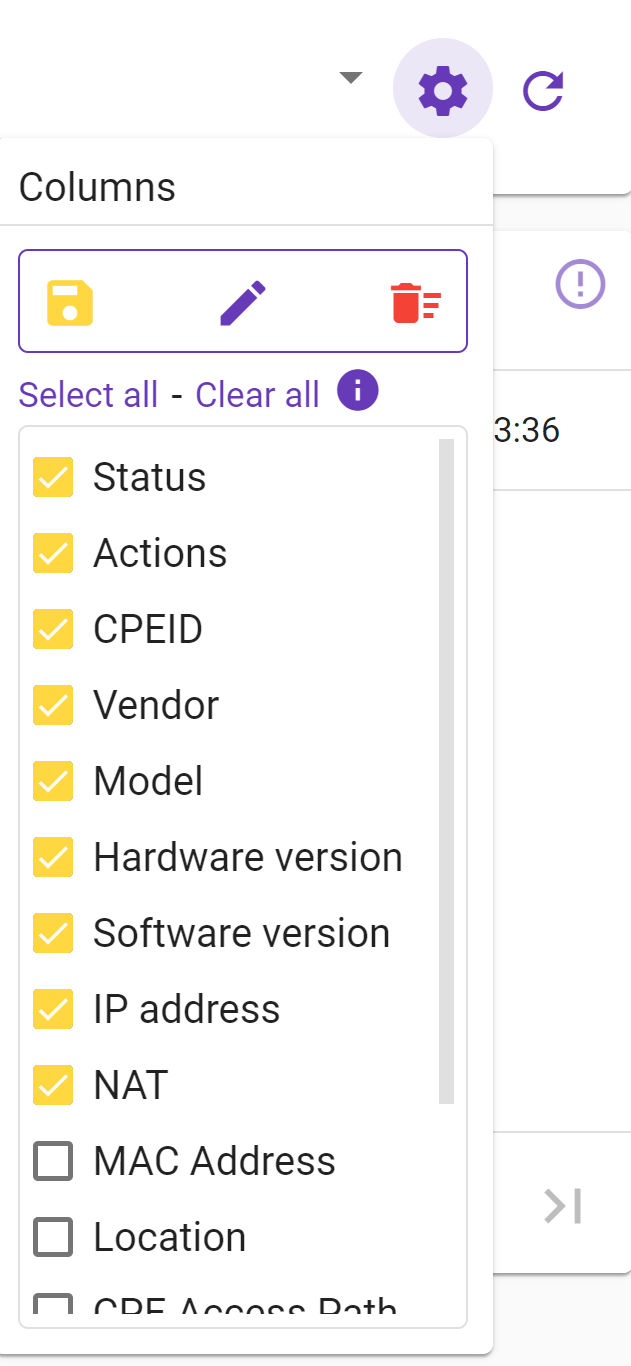
Task: Uncheck the Model column checkbox
Action: [x=53, y=781]
